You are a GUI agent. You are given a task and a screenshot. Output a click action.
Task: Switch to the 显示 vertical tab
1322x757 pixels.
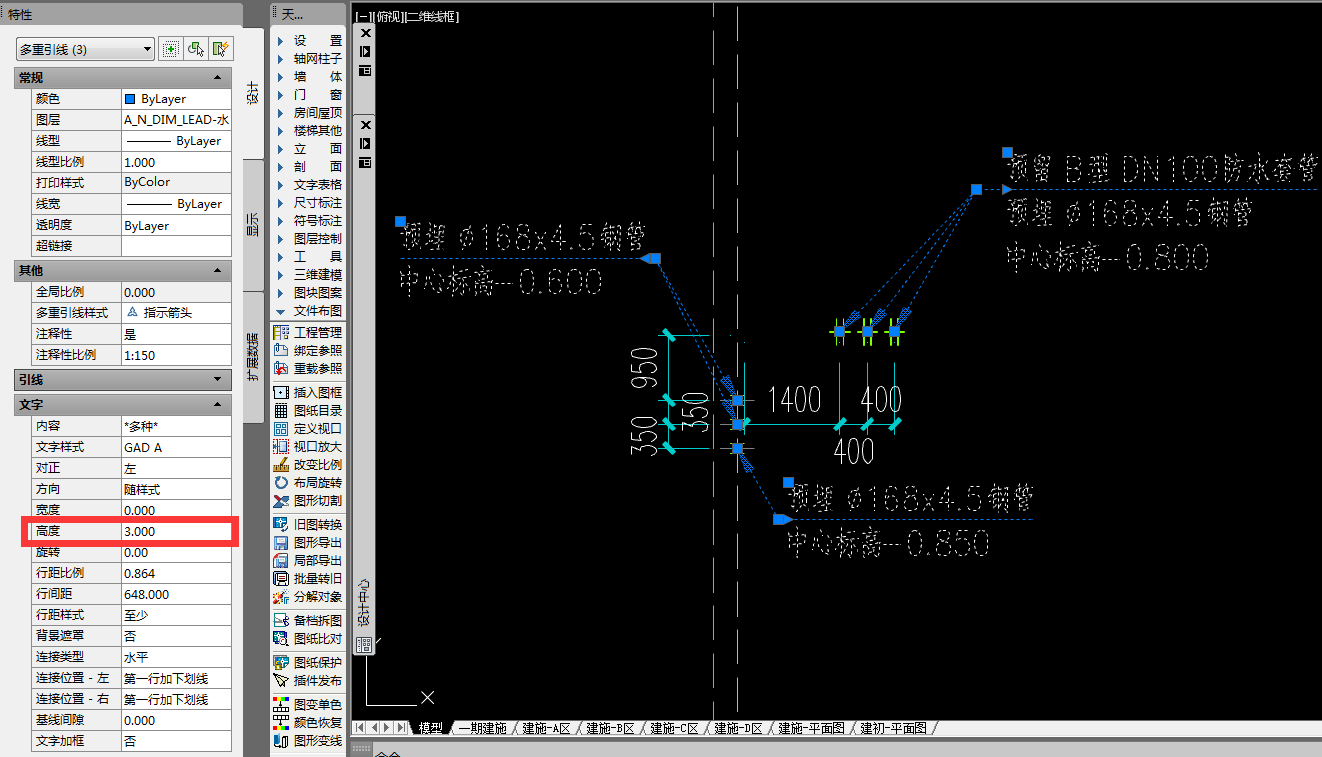click(253, 224)
